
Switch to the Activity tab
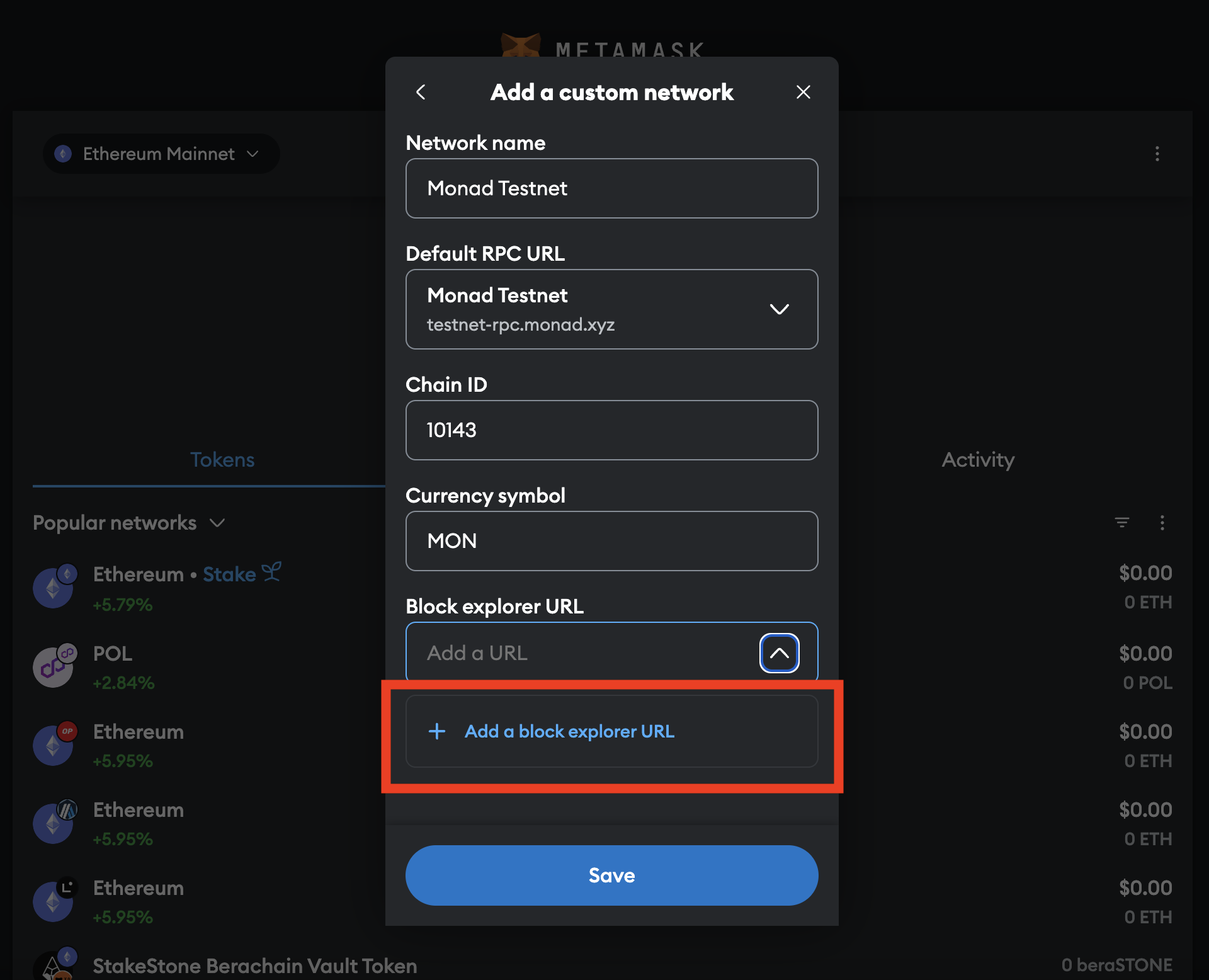(977, 460)
